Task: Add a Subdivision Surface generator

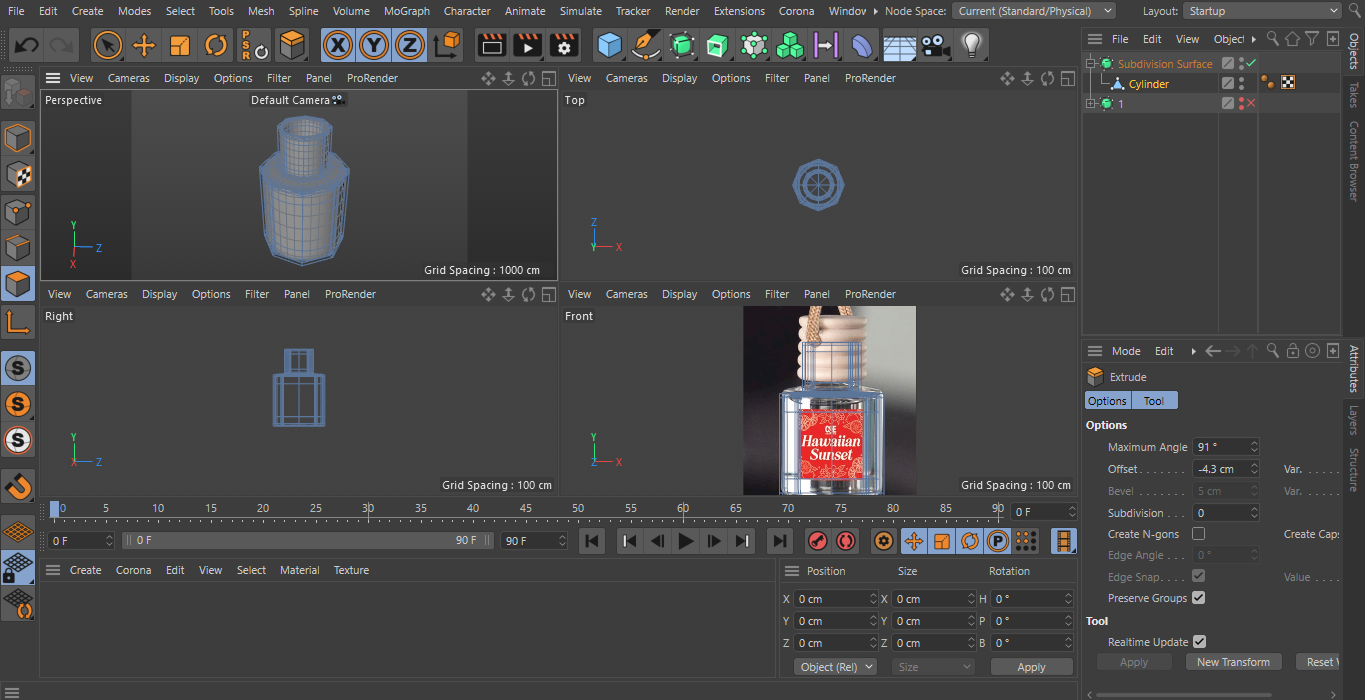Action: coord(682,45)
